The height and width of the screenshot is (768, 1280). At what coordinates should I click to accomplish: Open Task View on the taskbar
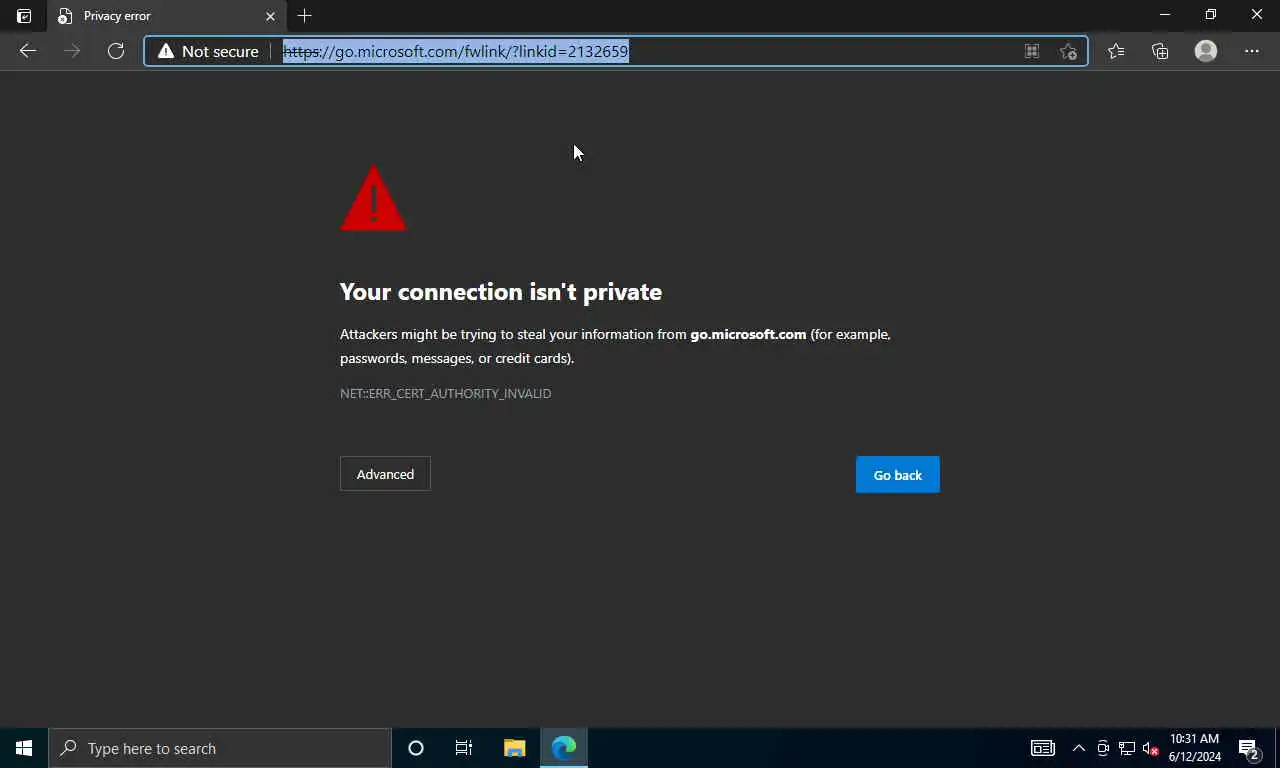point(464,748)
